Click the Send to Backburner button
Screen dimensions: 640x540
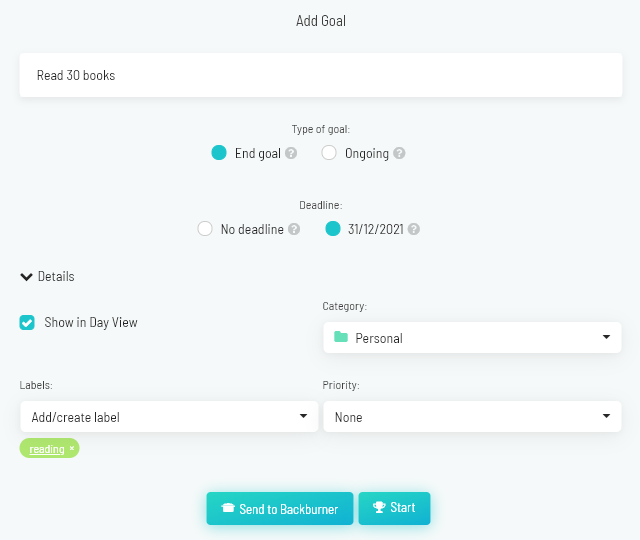pyautogui.click(x=280, y=508)
